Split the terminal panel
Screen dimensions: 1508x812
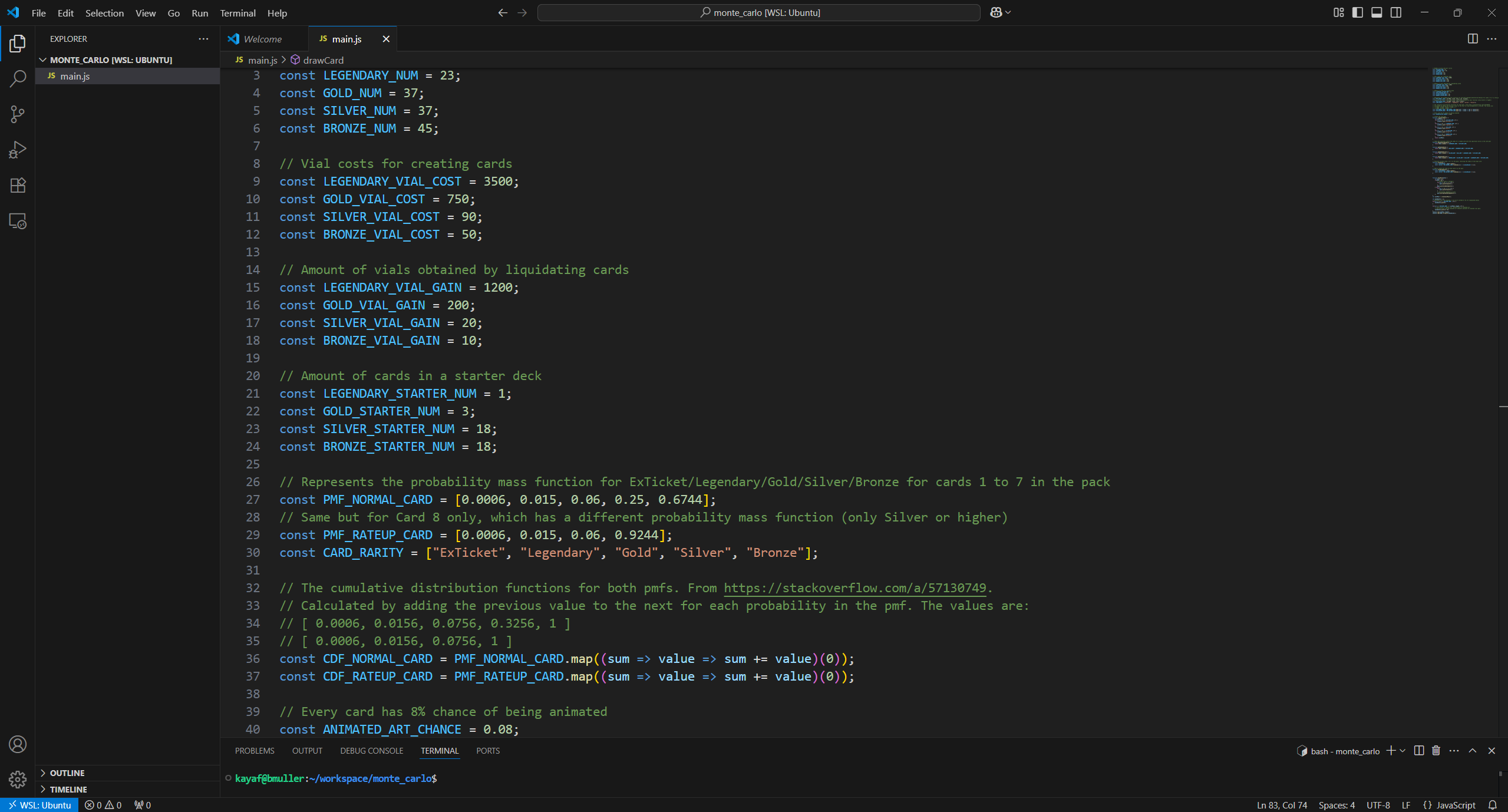1419,751
